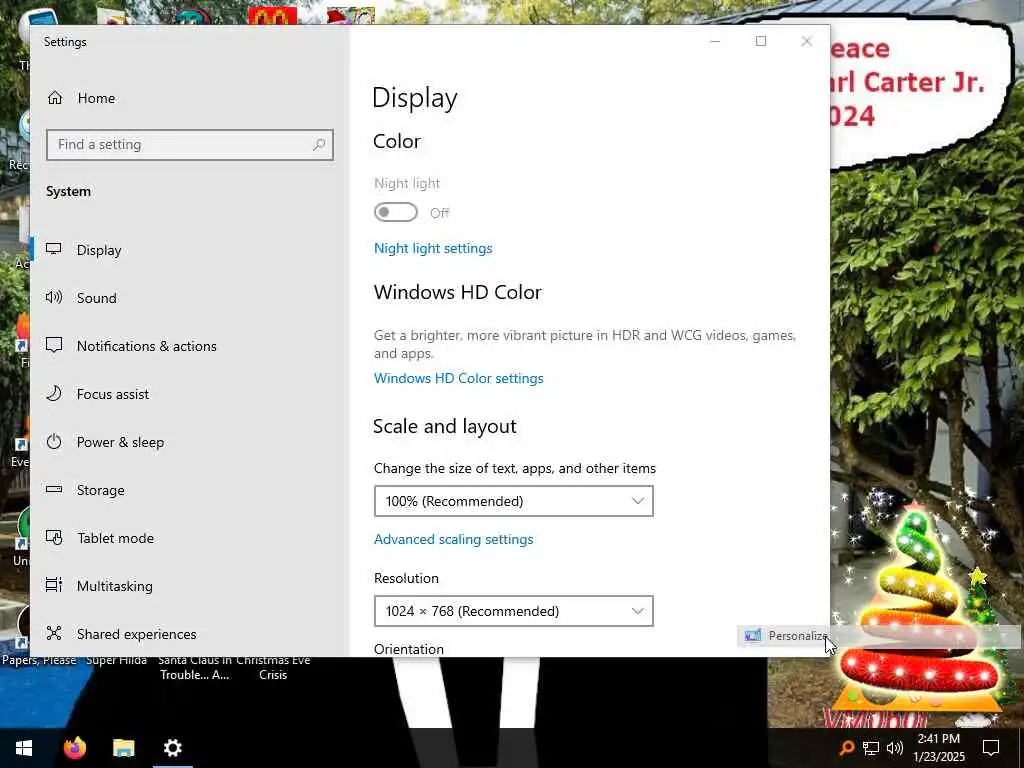Open Night light settings link
Image resolution: width=1024 pixels, height=768 pixels.
tap(433, 248)
